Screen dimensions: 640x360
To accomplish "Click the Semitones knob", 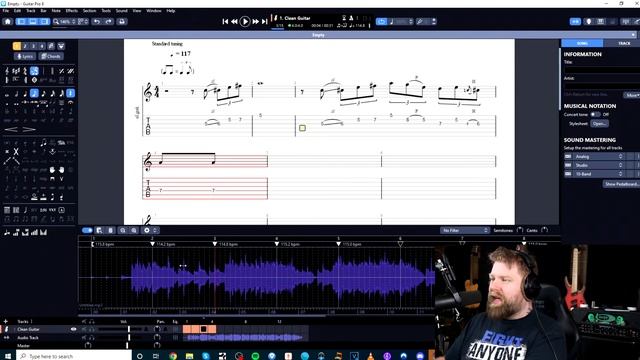I will (x=520, y=231).
